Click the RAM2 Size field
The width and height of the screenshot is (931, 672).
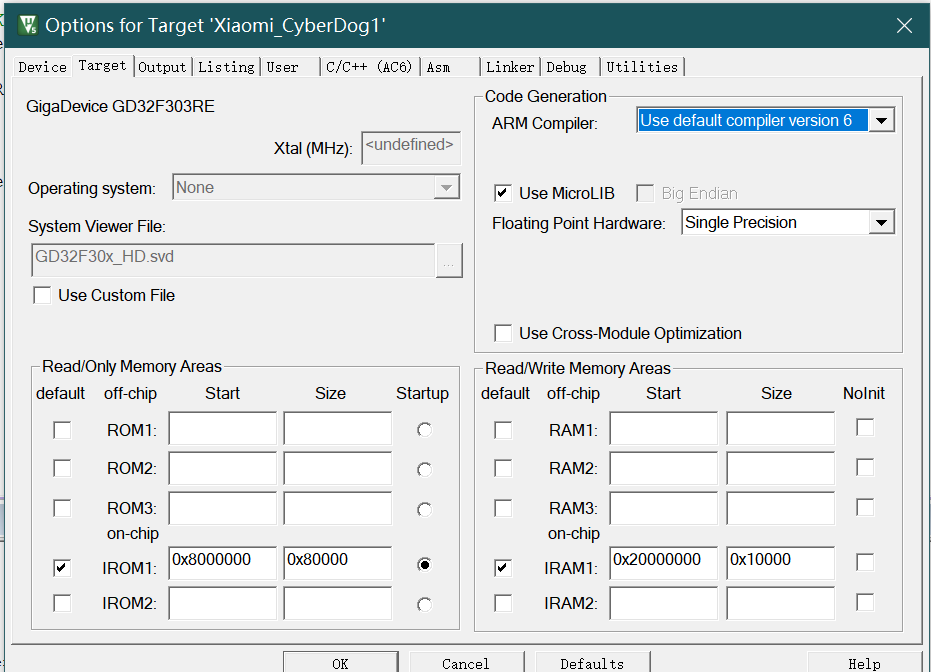coord(780,468)
